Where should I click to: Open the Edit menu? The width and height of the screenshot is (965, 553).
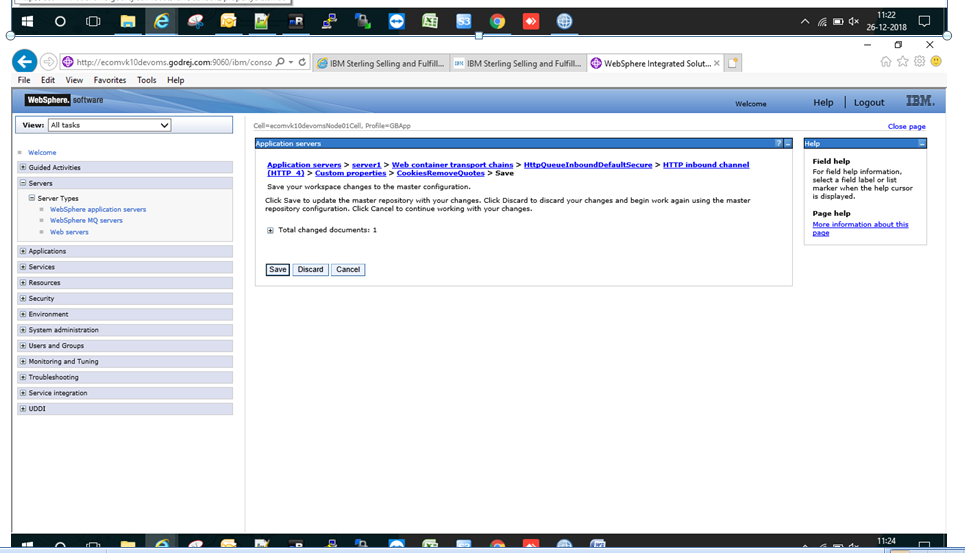click(x=48, y=80)
